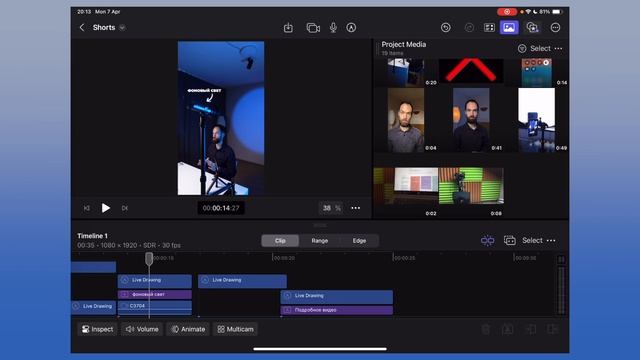
Task: Jump to the next edit point
Action: click(x=124, y=208)
